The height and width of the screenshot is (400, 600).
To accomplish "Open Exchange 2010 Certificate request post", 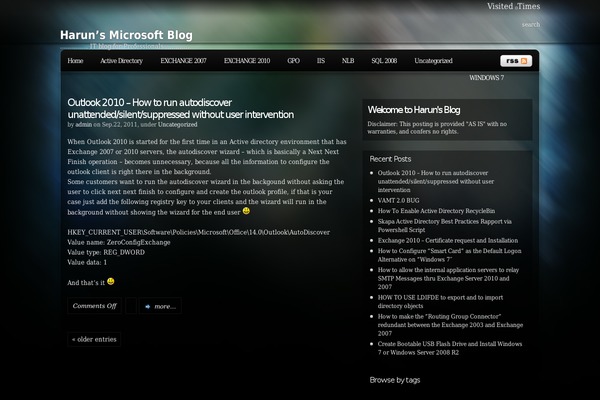I will tap(448, 240).
